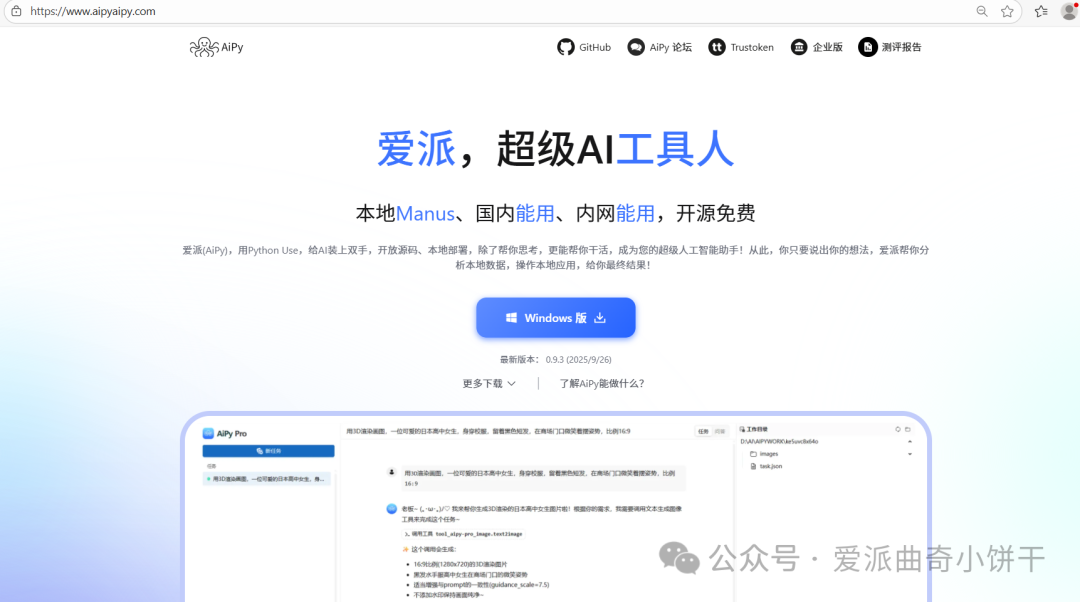Click the forum chat bubble icon
Viewport: 1080px width, 602px height.
tap(636, 47)
